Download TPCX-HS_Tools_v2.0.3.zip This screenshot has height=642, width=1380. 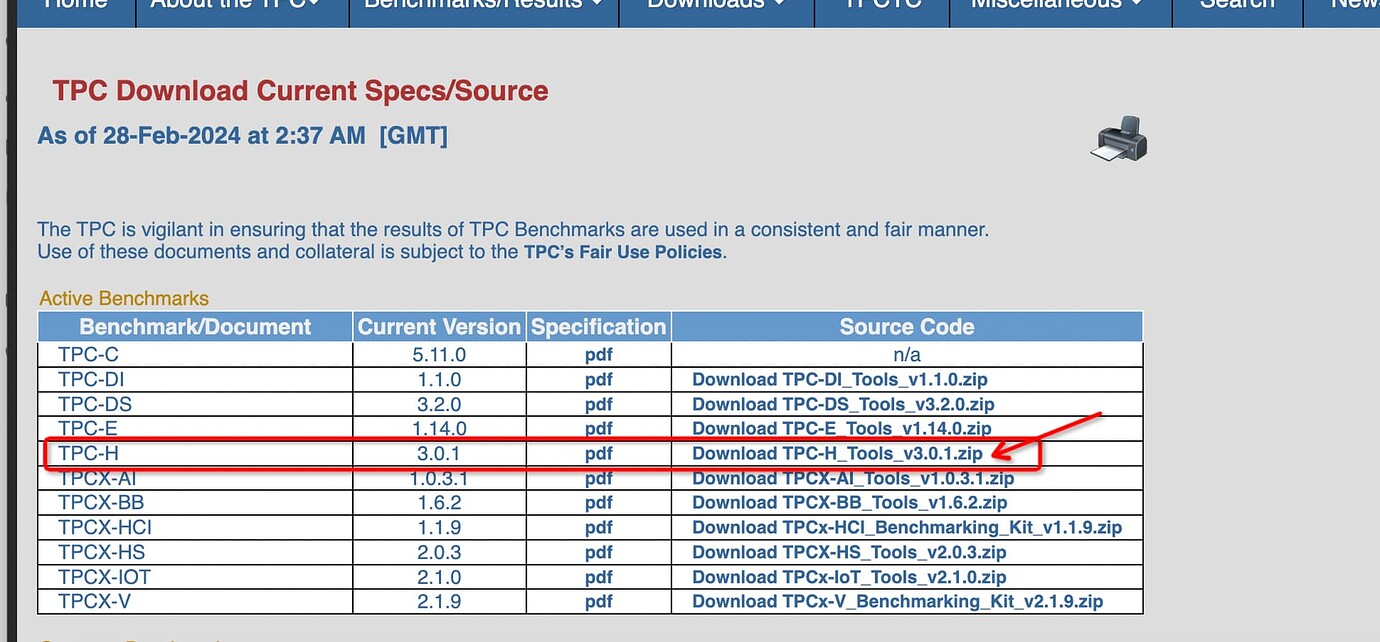tap(849, 551)
